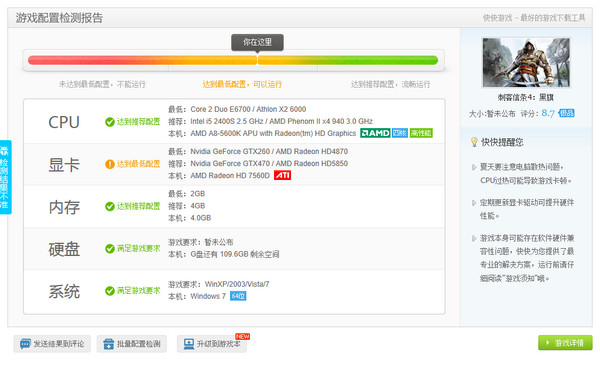Click the blue 64位 badge beside Windows 7

coord(238,296)
